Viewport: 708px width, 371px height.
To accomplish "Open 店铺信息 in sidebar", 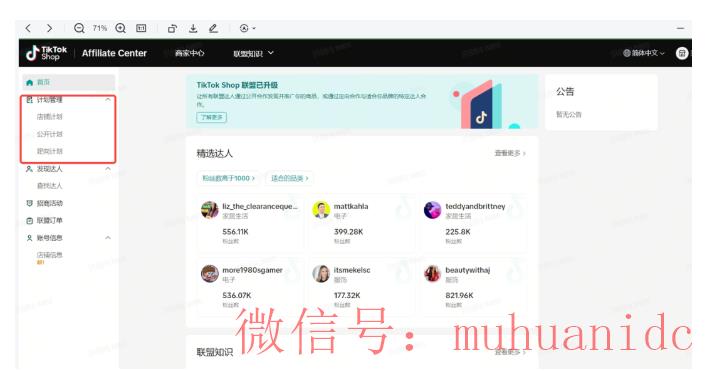I will (50, 255).
